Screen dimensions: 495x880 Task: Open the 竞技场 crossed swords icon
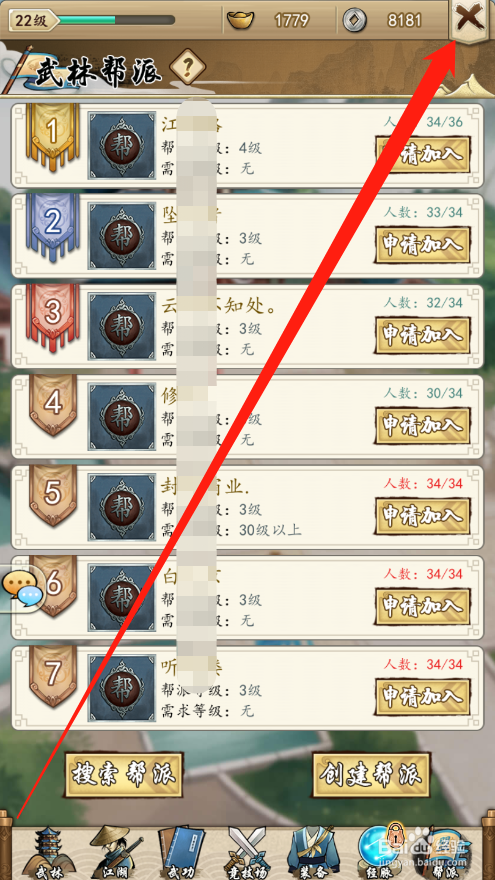coord(248,853)
